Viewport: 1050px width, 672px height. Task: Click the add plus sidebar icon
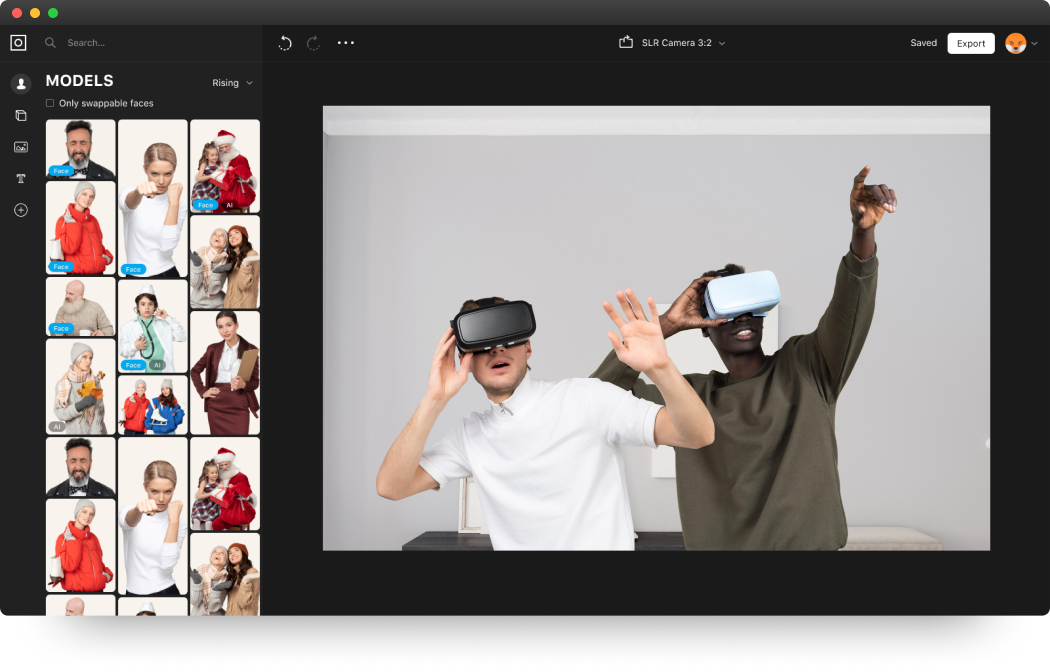(x=21, y=210)
